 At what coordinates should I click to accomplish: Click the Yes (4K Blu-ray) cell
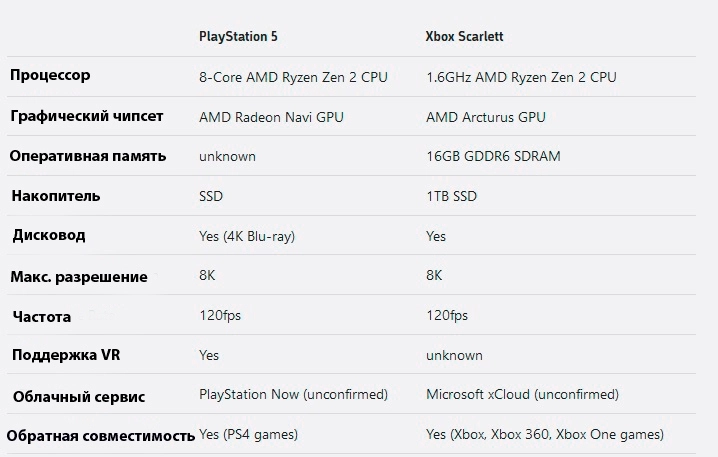coord(247,236)
